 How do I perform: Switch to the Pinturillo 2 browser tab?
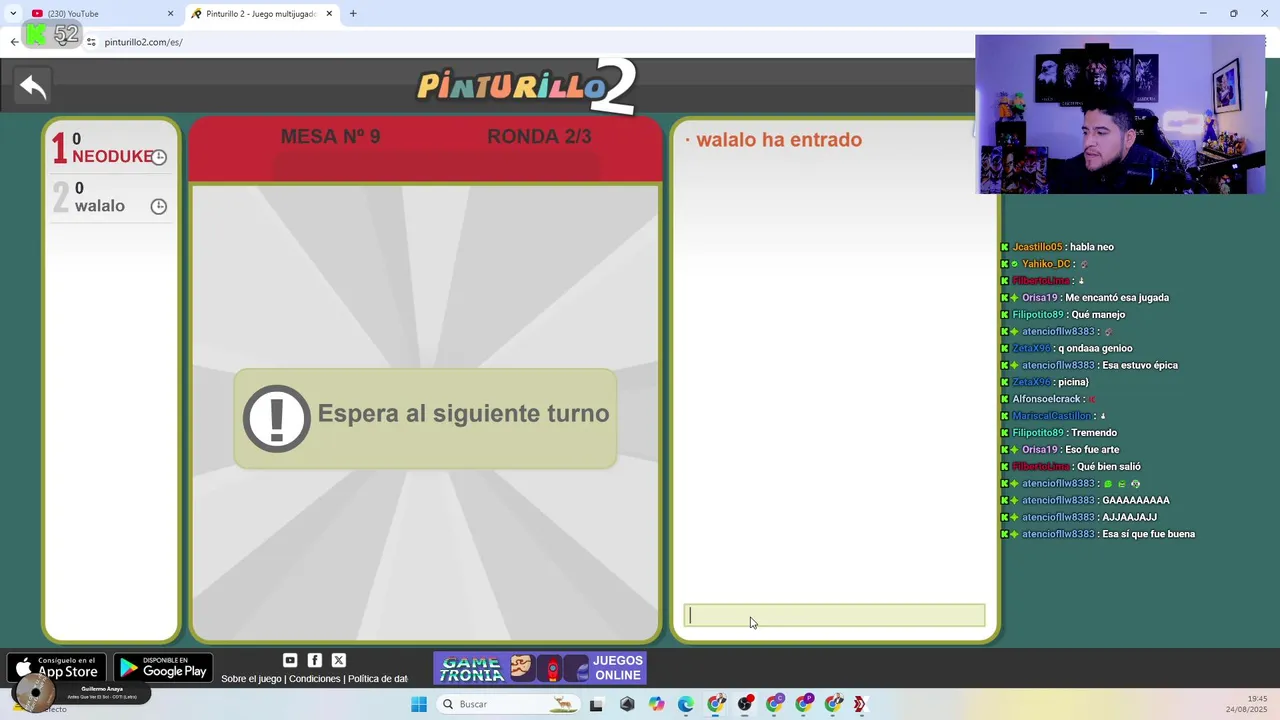click(x=262, y=14)
